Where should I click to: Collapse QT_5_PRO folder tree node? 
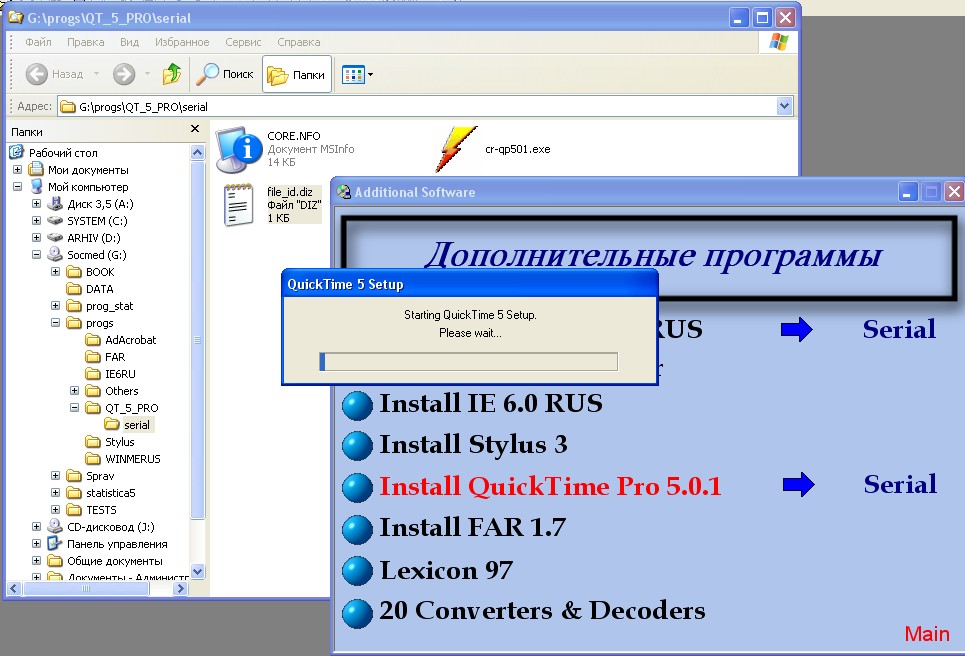coord(74,407)
